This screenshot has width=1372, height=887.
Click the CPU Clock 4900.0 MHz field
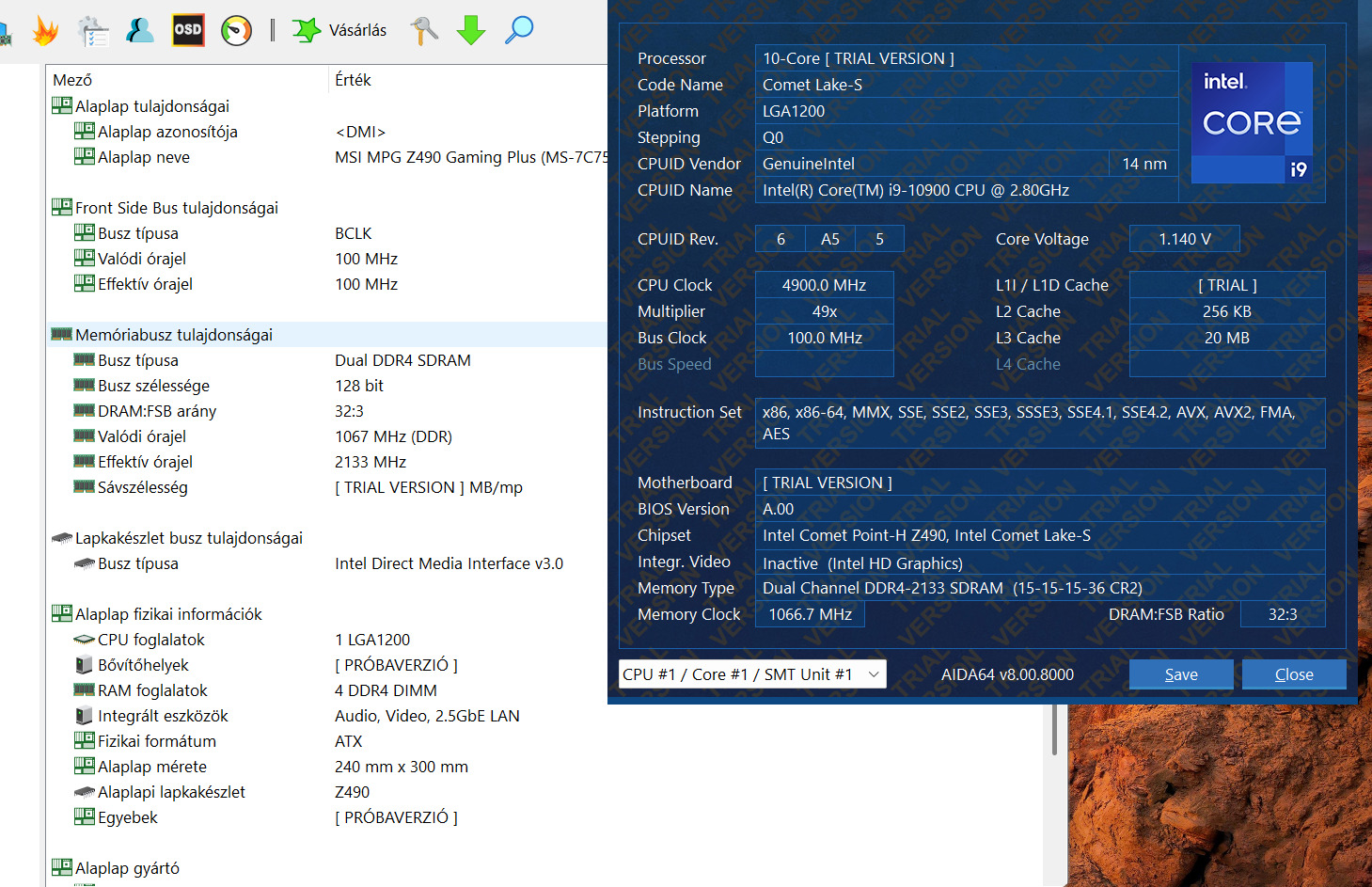(825, 285)
